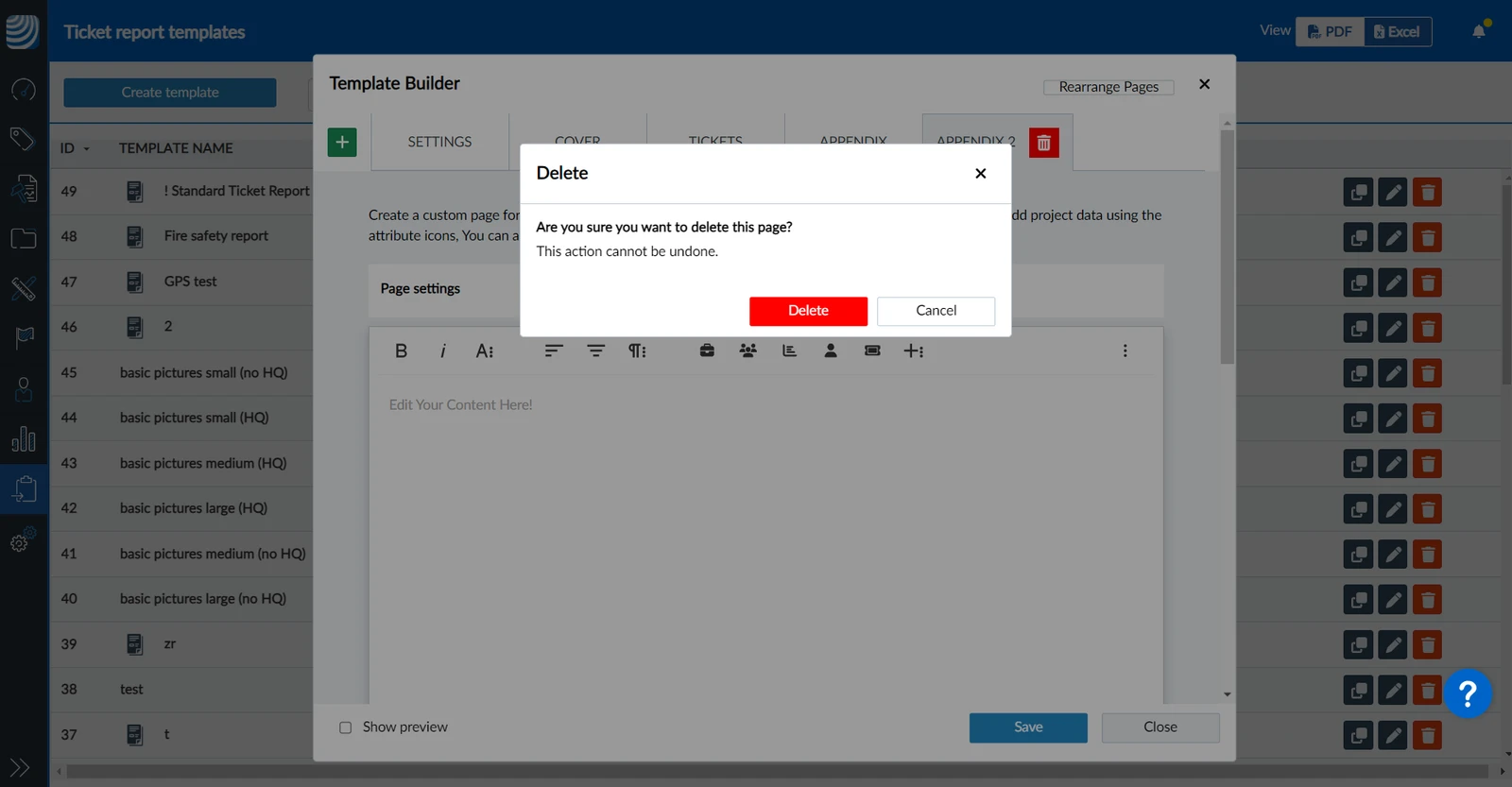This screenshot has height=787, width=1512.
Task: Open tags icon in sidebar
Action: pos(23,139)
